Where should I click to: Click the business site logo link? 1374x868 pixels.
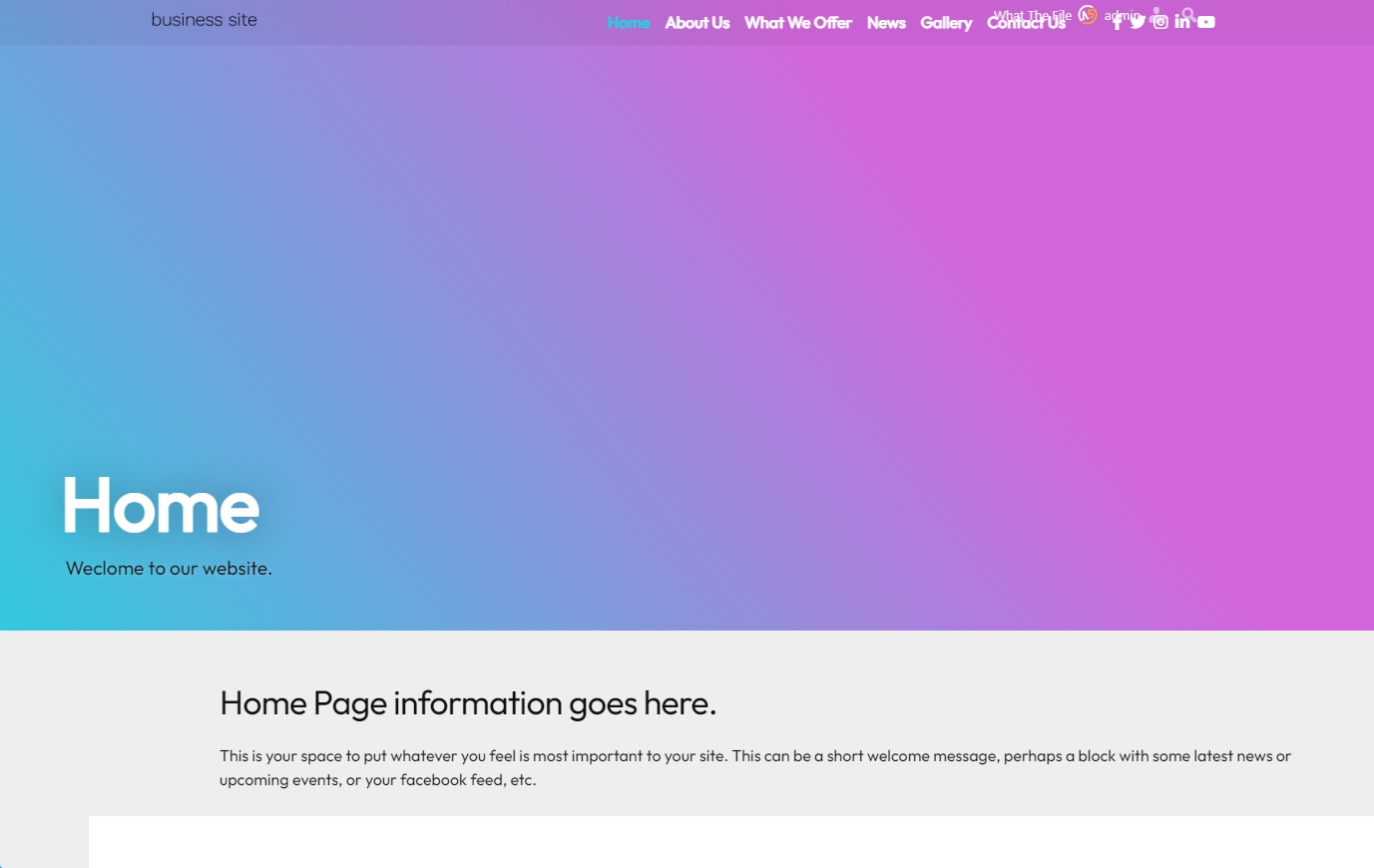[x=205, y=20]
